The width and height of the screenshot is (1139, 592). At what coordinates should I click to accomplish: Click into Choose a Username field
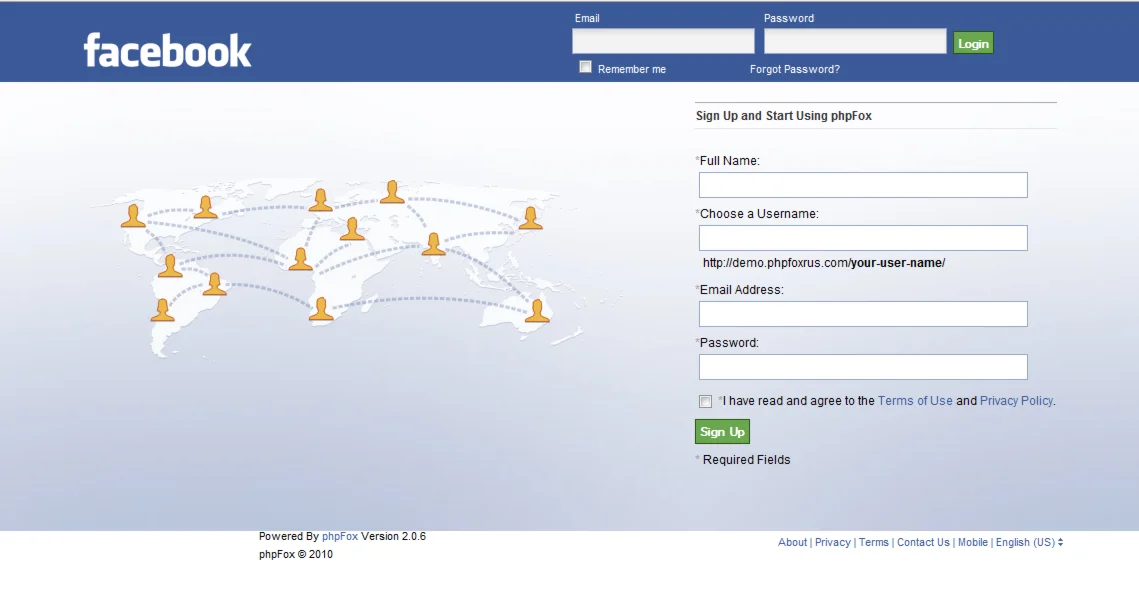click(863, 238)
